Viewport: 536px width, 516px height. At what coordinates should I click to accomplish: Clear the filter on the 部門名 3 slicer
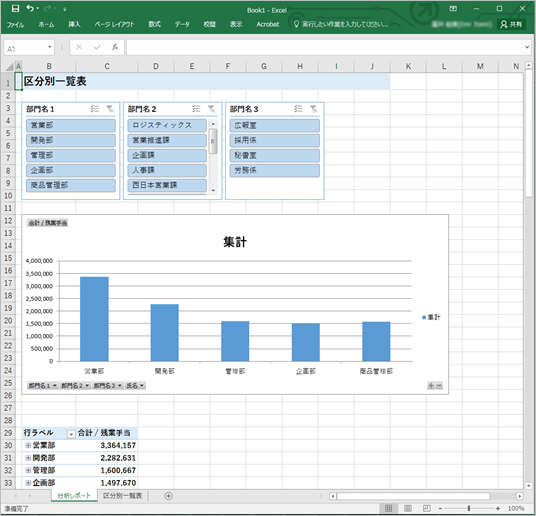point(313,109)
